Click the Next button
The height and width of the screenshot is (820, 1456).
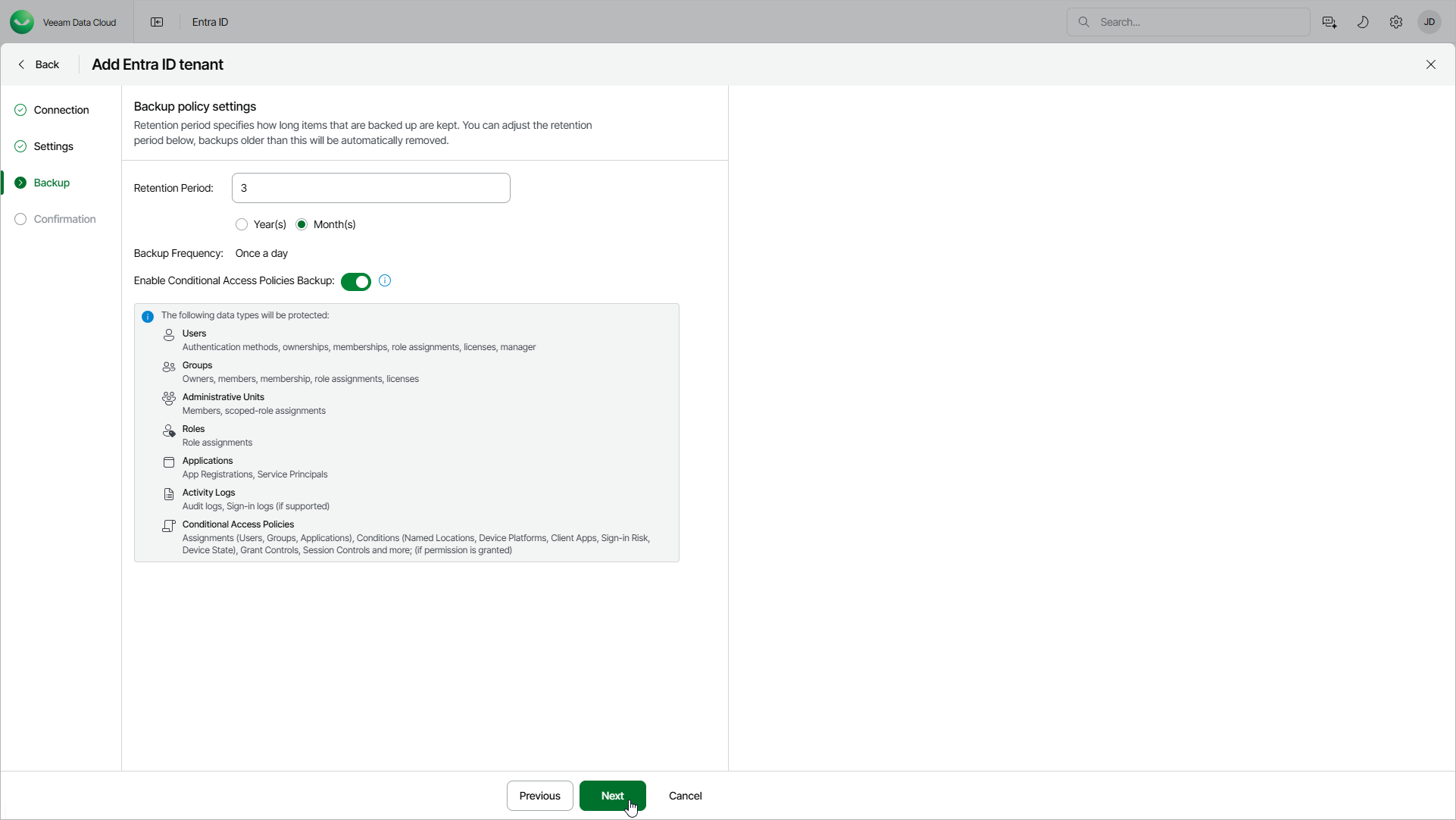pos(612,796)
